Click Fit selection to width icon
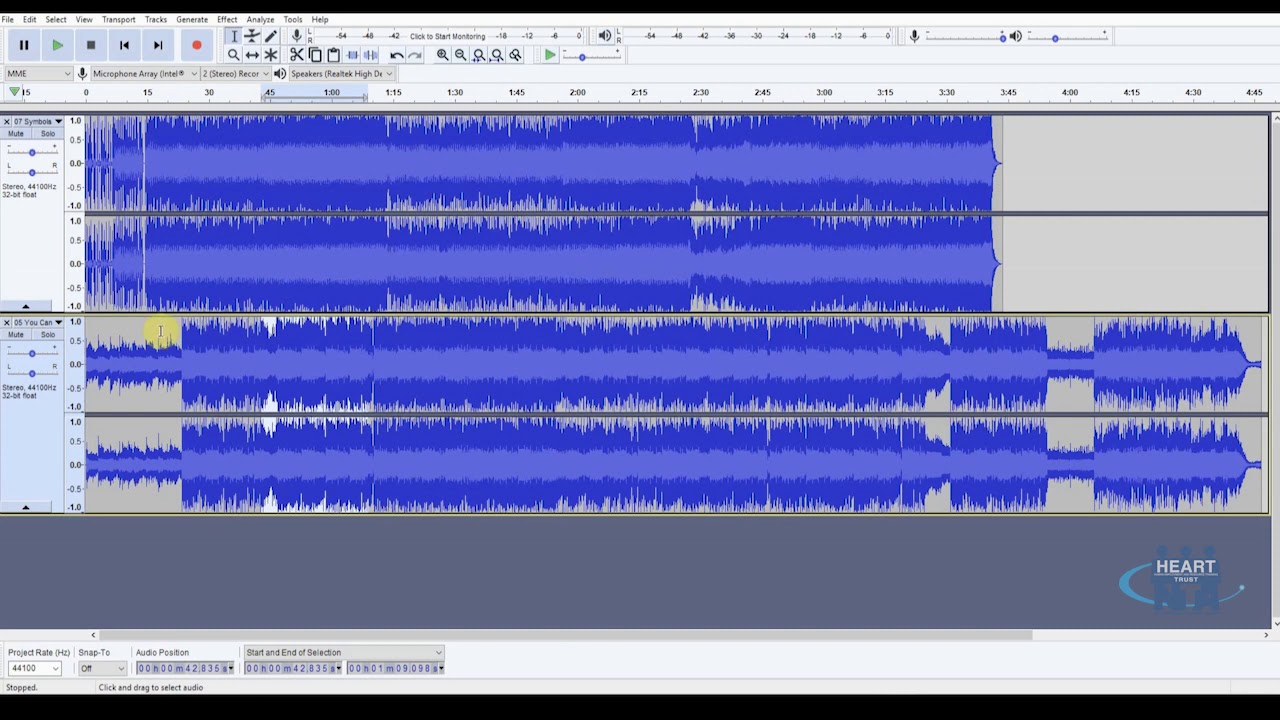 pos(479,55)
